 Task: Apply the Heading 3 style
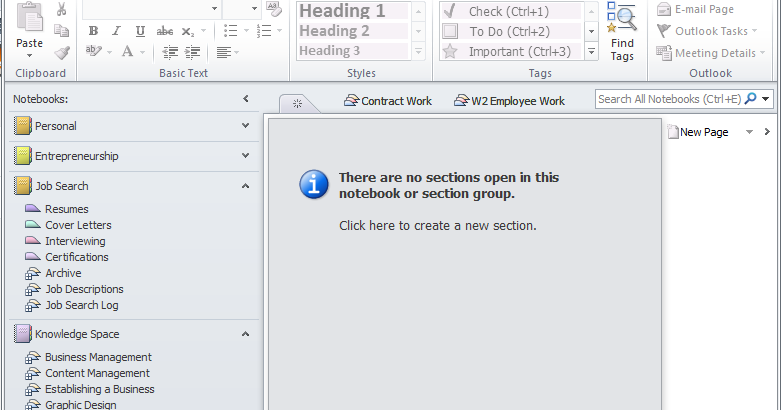coord(353,51)
